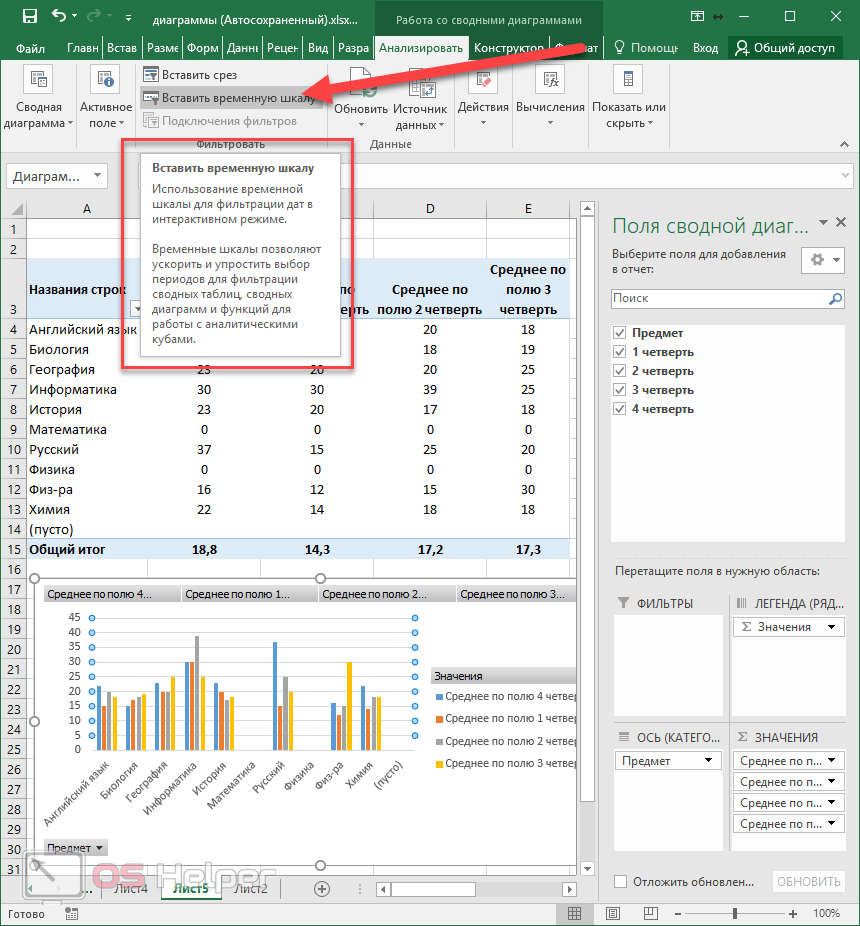Viewport: 860px width, 926px height.
Task: Expand the Предмет dropdown in axis area
Action: pos(709,761)
